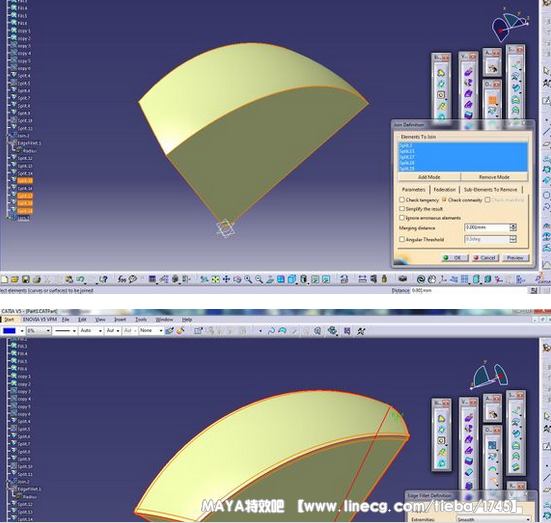Click the star-in-circle icon in top-left floating palette

(x=441, y=84)
